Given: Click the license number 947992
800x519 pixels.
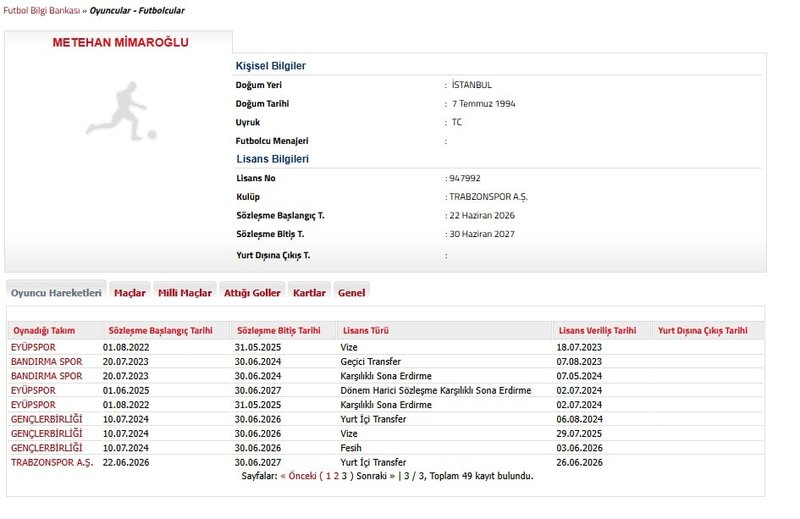Looking at the screenshot, I should [465, 178].
